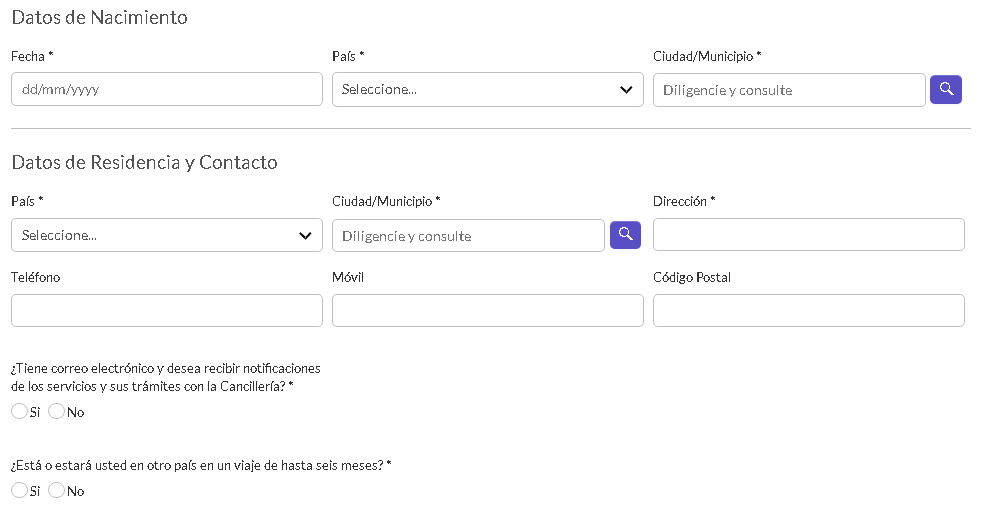The width and height of the screenshot is (994, 505).
Task: Focus the Fecha dd/mm/yyyy field
Action: (167, 89)
